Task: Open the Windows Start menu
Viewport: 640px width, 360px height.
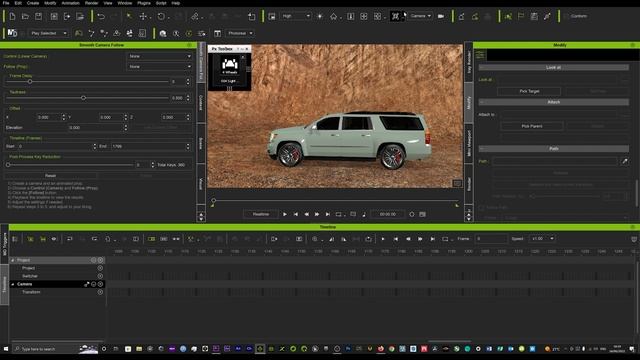Action: tap(6, 349)
